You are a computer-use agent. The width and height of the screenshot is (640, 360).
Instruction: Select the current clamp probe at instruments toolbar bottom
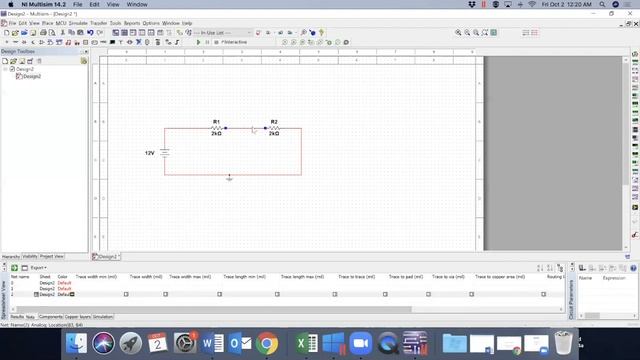pos(635,235)
